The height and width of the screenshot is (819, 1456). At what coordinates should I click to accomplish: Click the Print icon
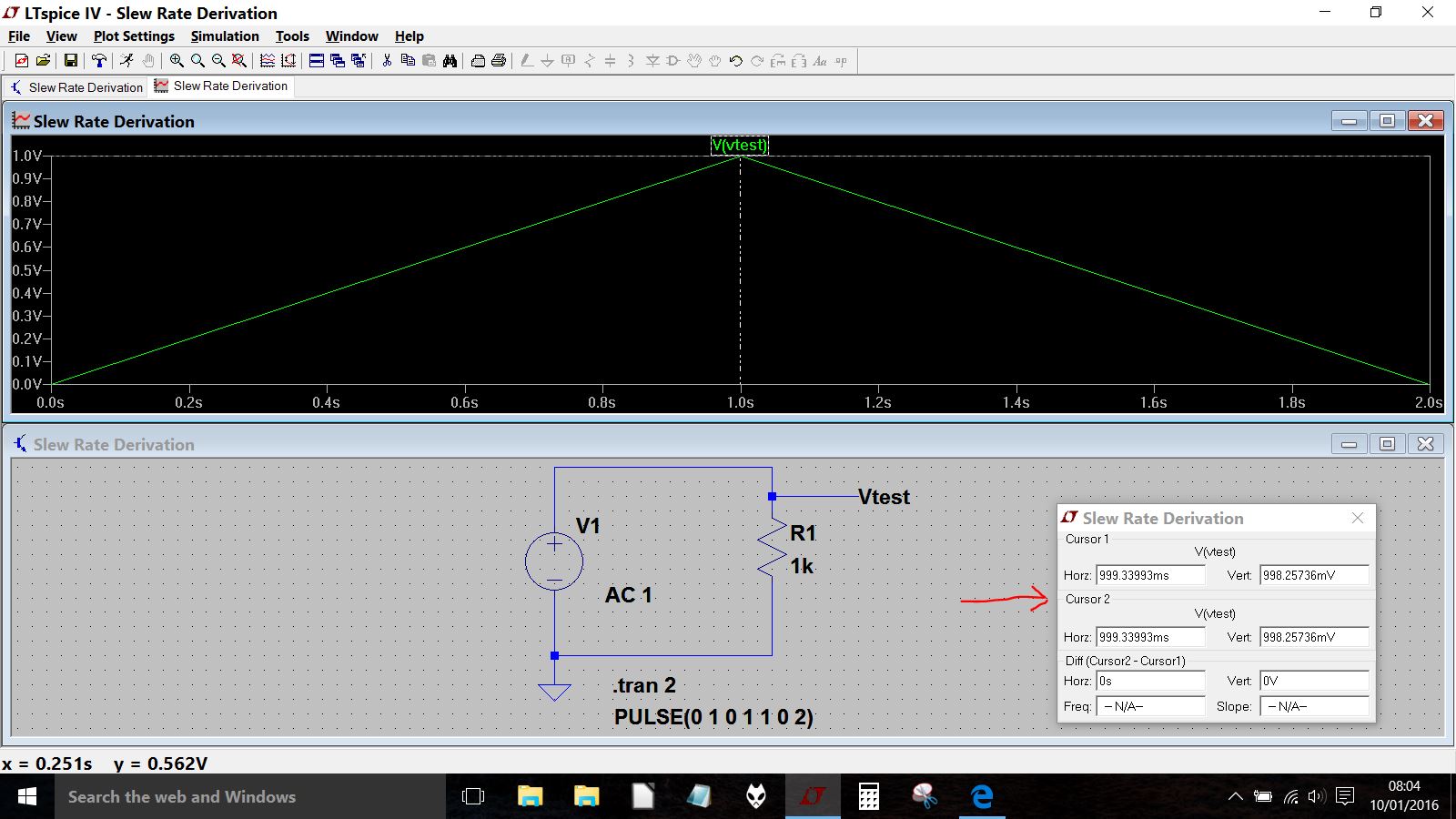(x=499, y=61)
